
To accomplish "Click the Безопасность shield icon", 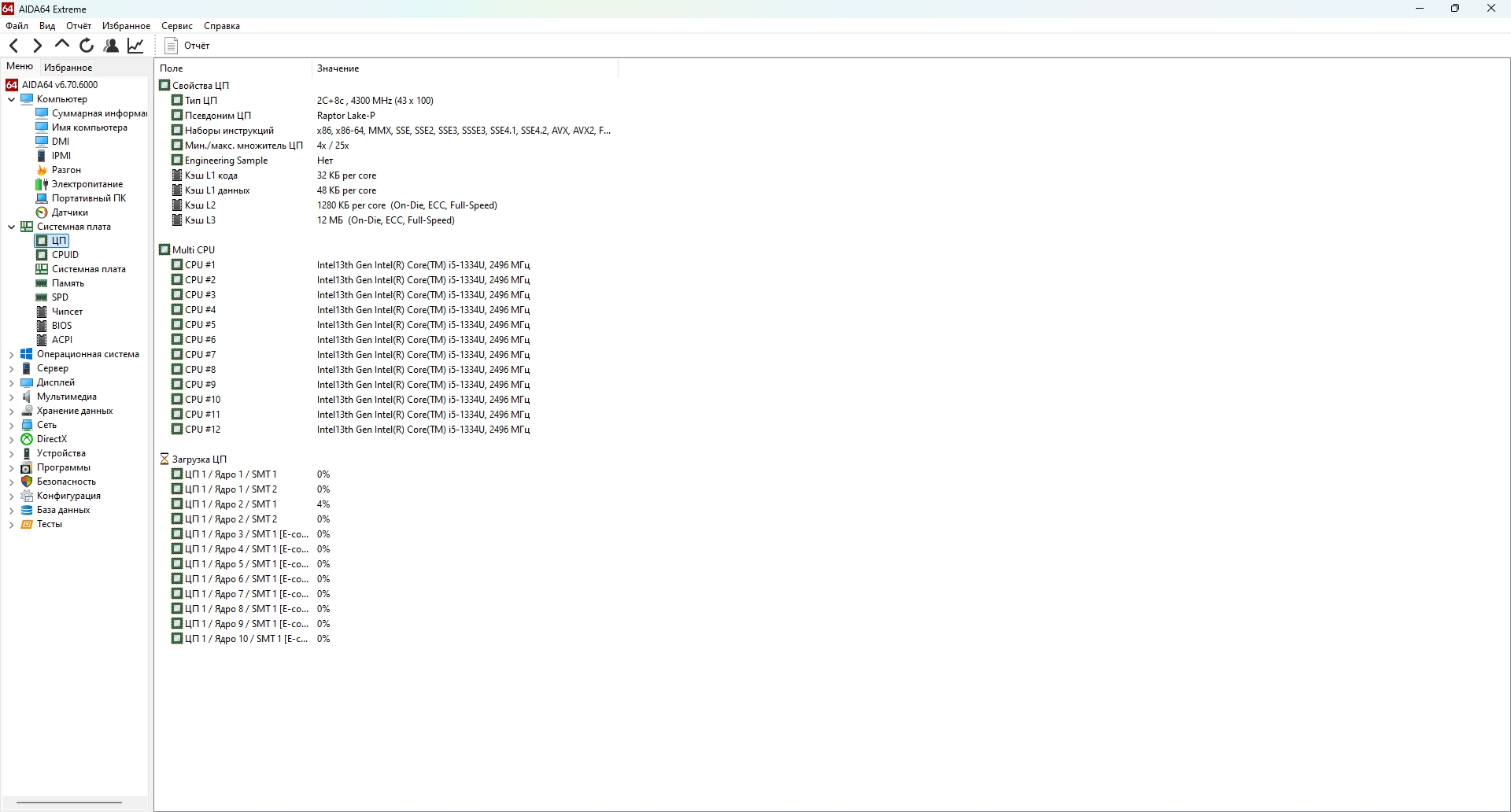I will click(x=27, y=482).
